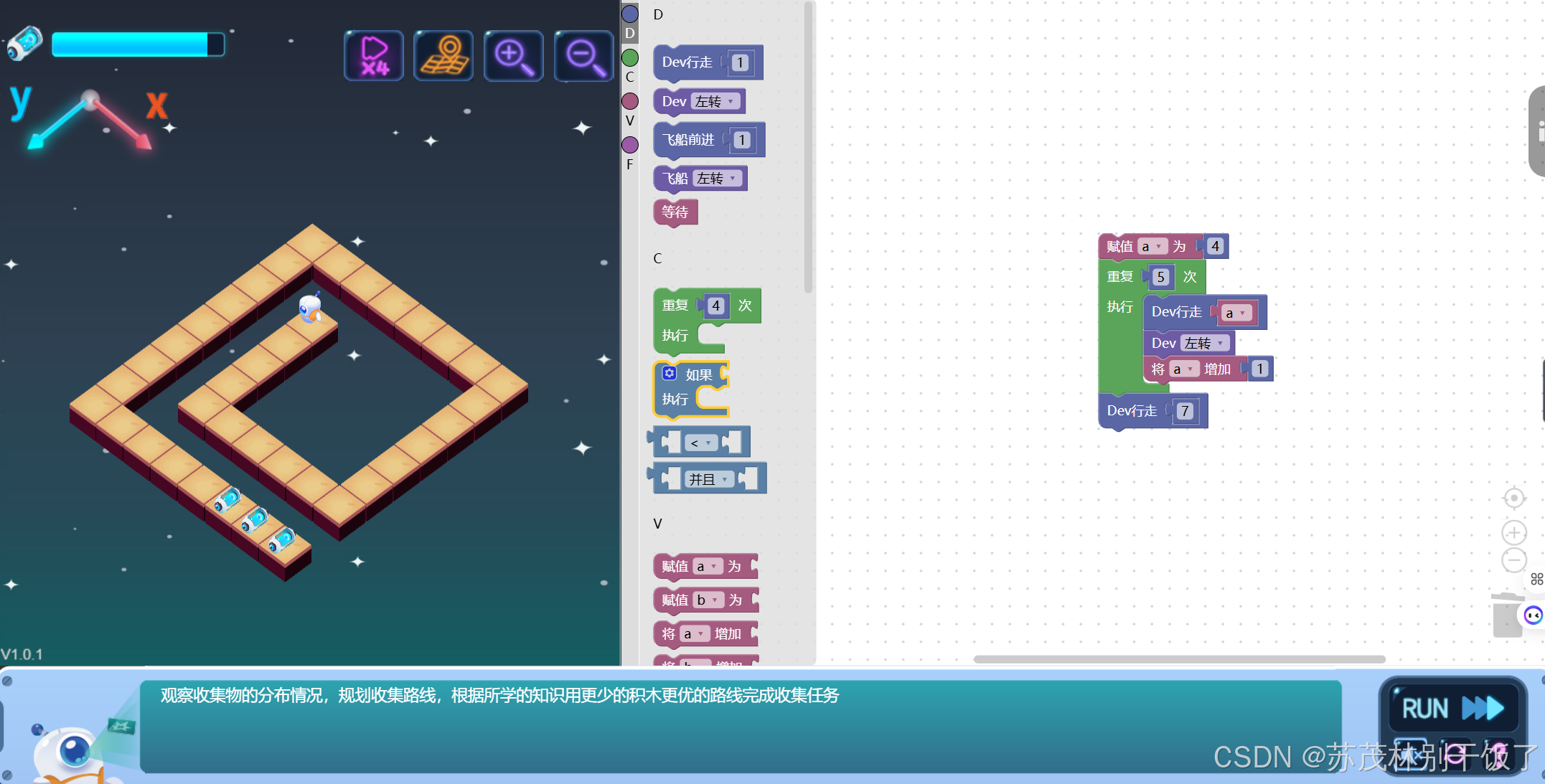
Task: Center the block workspace with crosshair icon
Action: pyautogui.click(x=1513, y=498)
